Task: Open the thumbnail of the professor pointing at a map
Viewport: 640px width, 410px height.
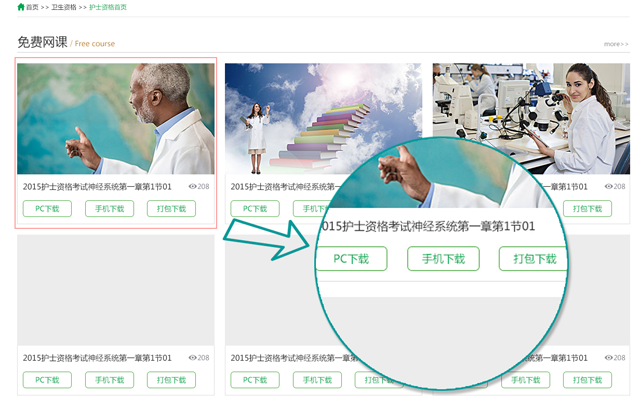Action: pos(116,119)
